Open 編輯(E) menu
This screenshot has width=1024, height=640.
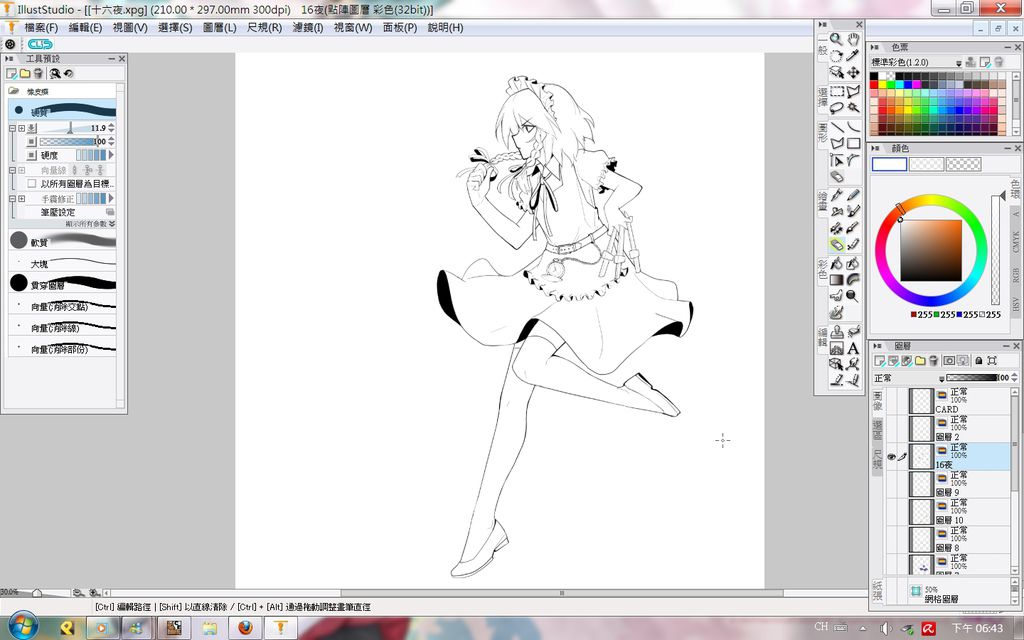coord(86,27)
